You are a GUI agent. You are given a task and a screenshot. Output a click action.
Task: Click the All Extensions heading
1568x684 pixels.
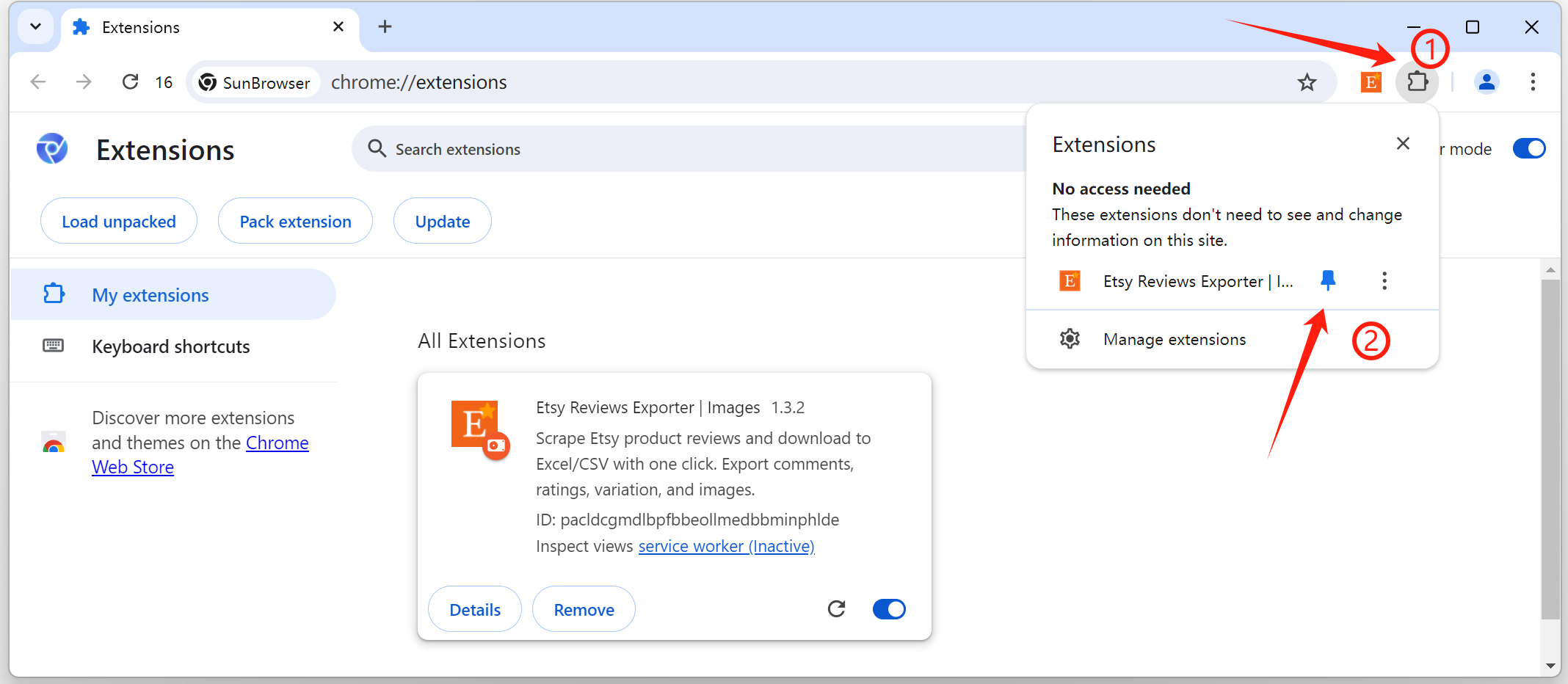pyautogui.click(x=482, y=341)
